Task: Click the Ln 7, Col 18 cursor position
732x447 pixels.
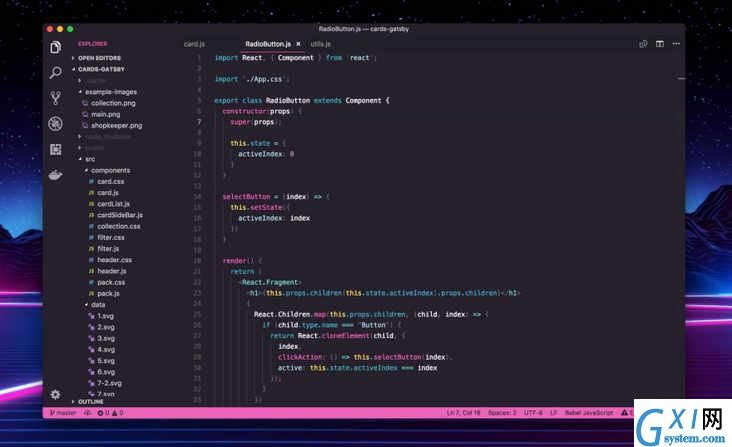Action: click(x=464, y=413)
